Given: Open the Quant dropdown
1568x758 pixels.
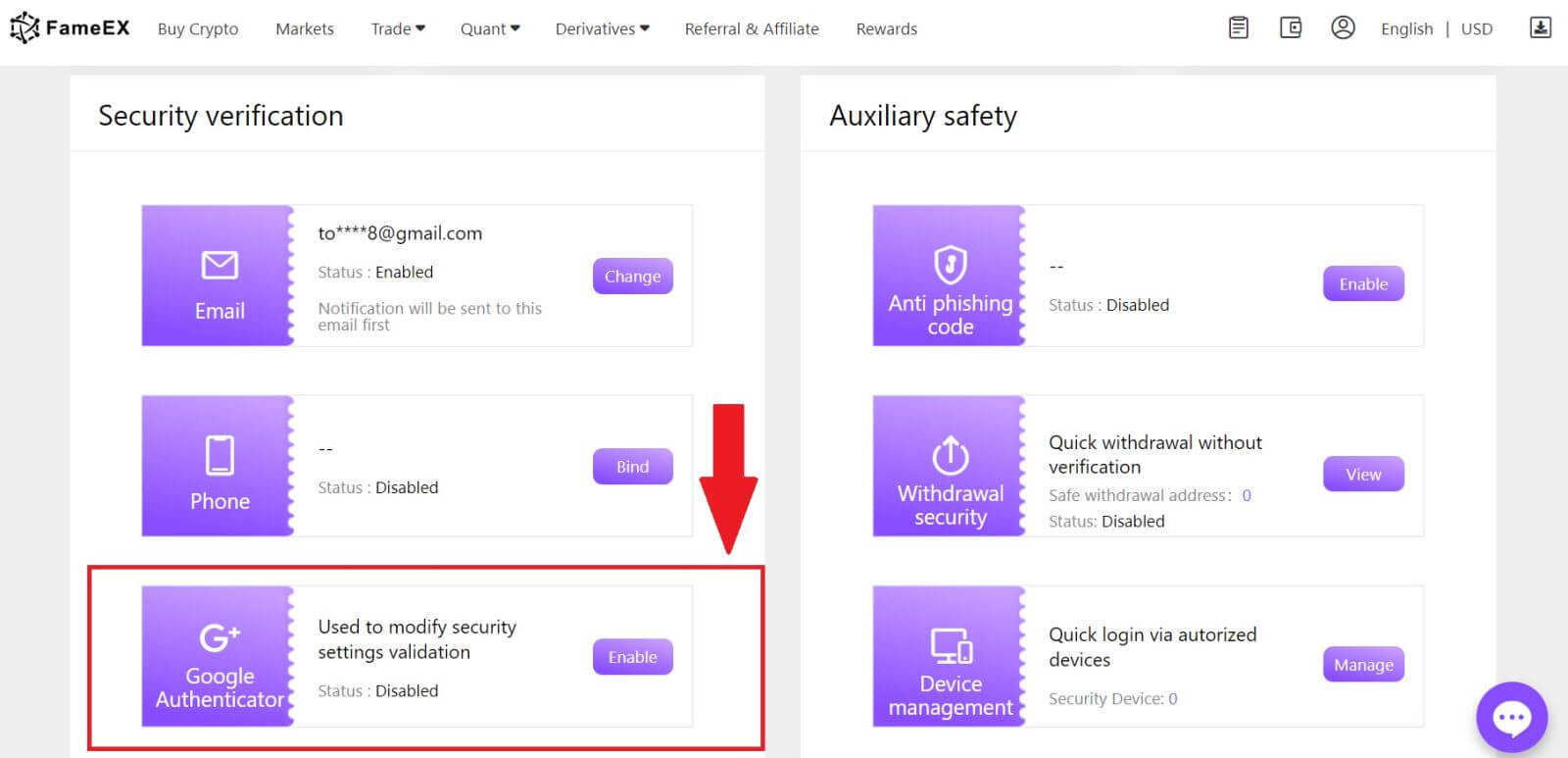Looking at the screenshot, I should coord(489,28).
